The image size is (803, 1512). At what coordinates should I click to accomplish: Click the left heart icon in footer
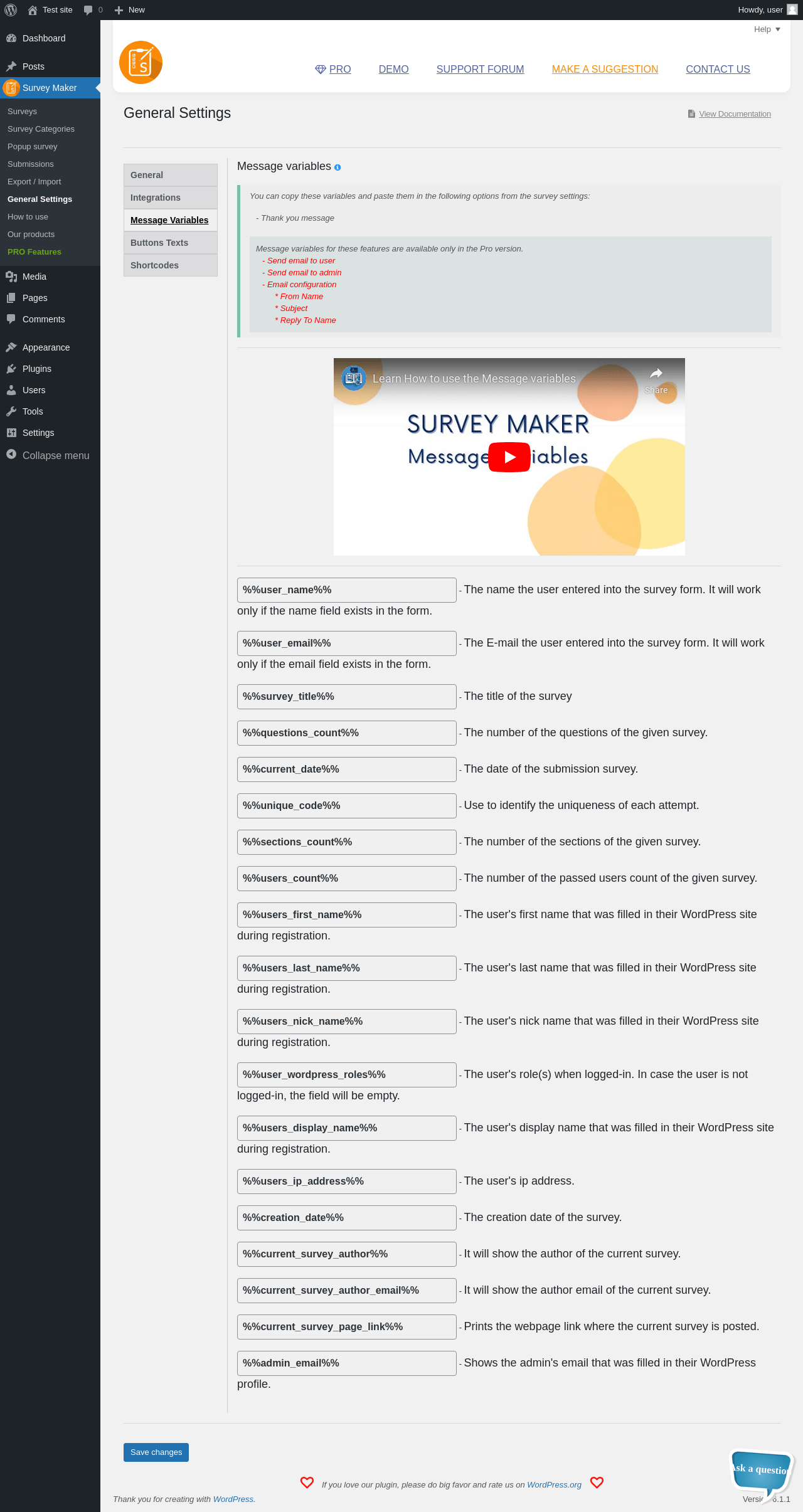tap(307, 1483)
